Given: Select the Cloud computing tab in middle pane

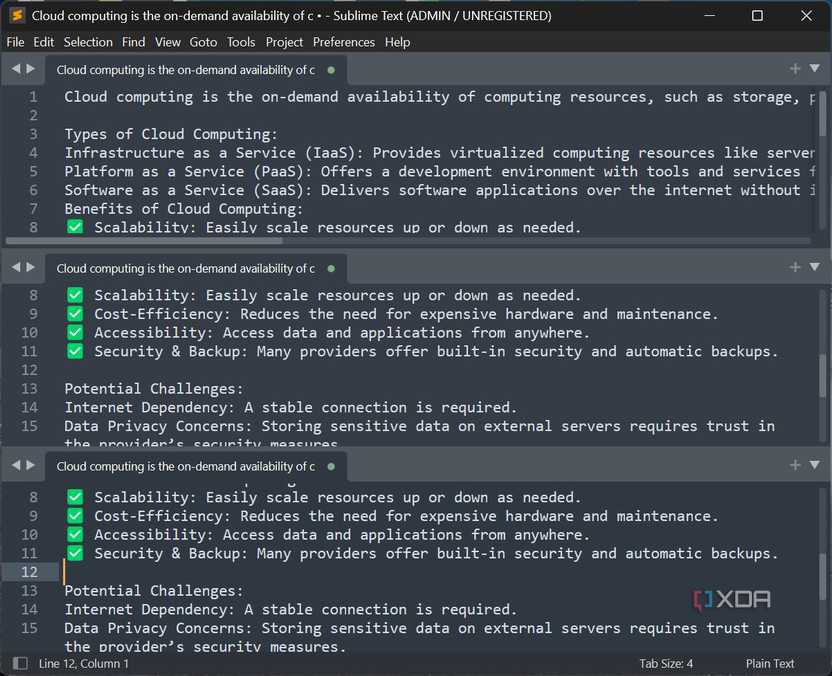Looking at the screenshot, I should pos(196,268).
